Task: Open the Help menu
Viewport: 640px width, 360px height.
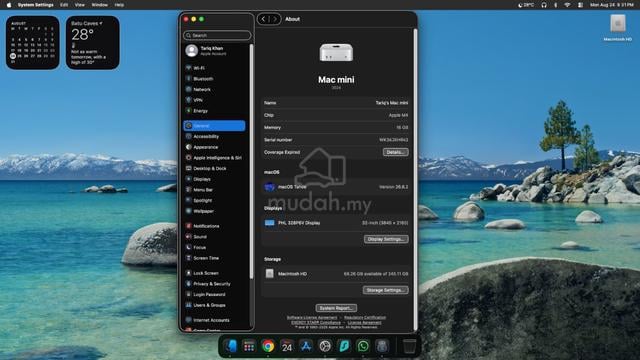Action: (x=119, y=5)
